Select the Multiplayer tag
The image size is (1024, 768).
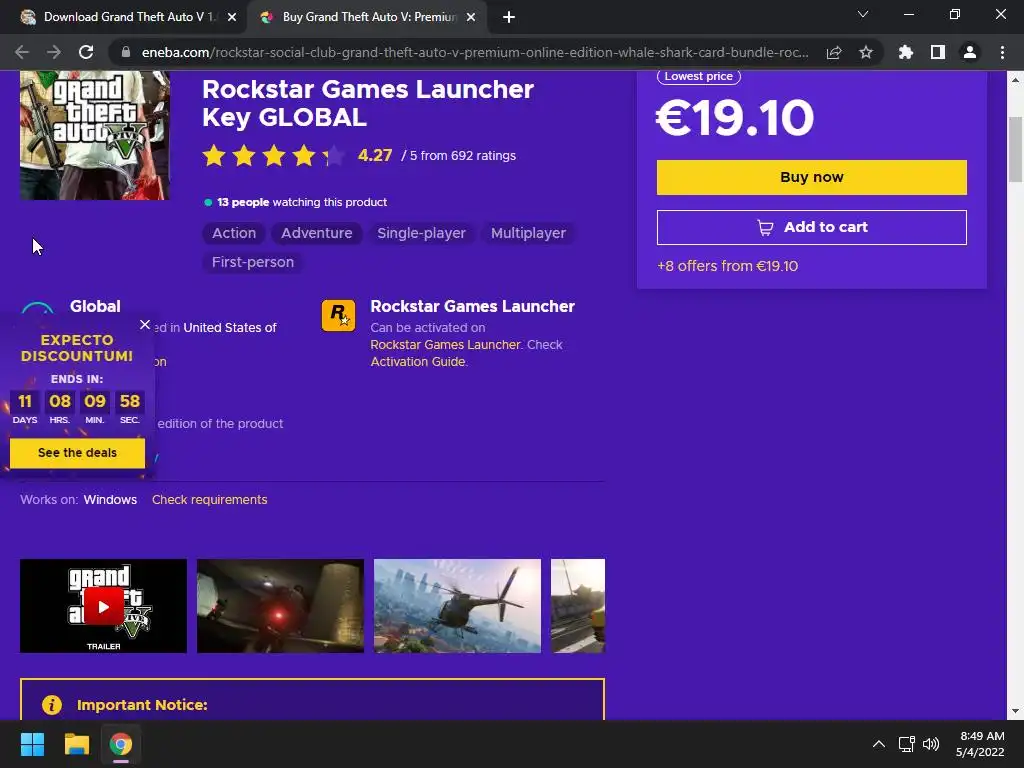[528, 233]
